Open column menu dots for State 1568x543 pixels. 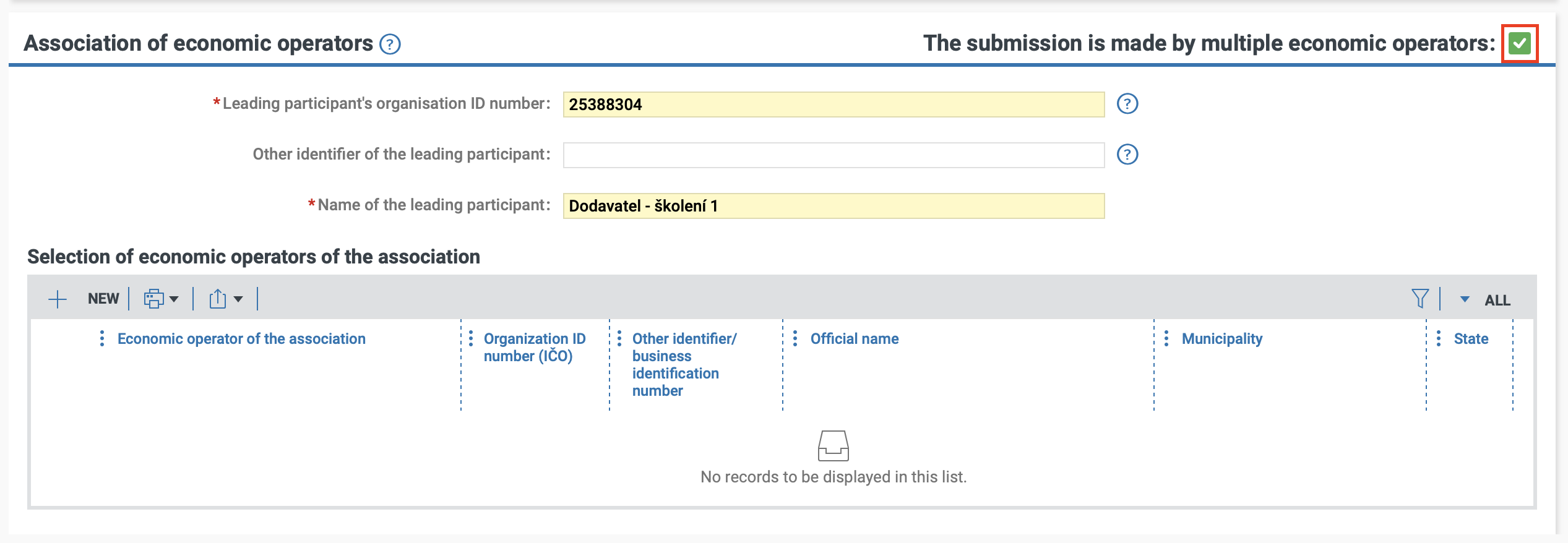click(x=1439, y=339)
